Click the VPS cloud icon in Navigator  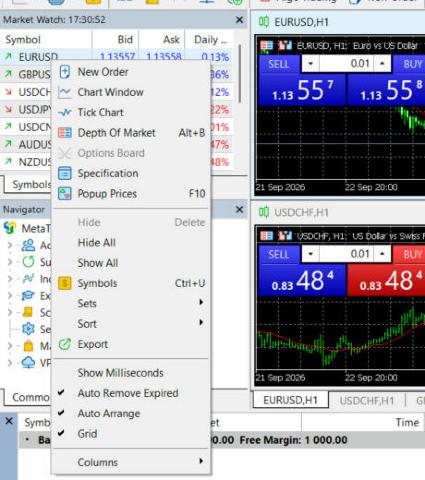point(28,362)
